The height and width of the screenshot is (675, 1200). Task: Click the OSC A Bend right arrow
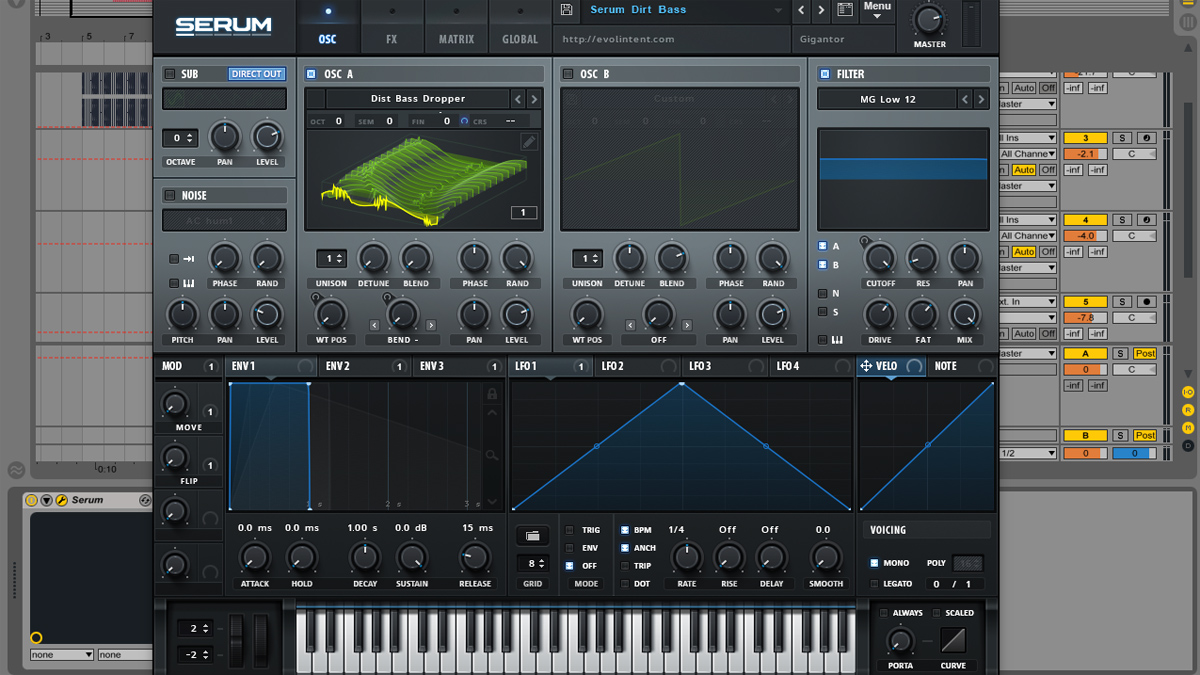pyautogui.click(x=431, y=325)
